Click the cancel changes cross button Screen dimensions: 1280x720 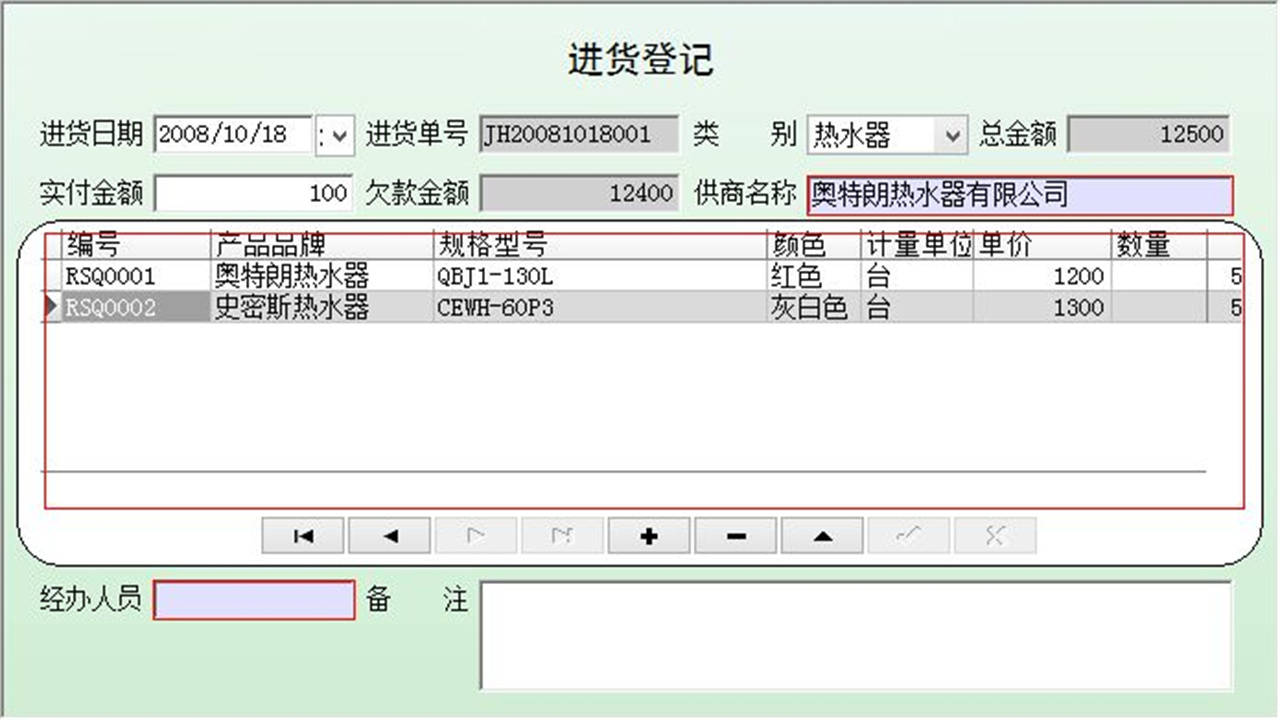994,535
